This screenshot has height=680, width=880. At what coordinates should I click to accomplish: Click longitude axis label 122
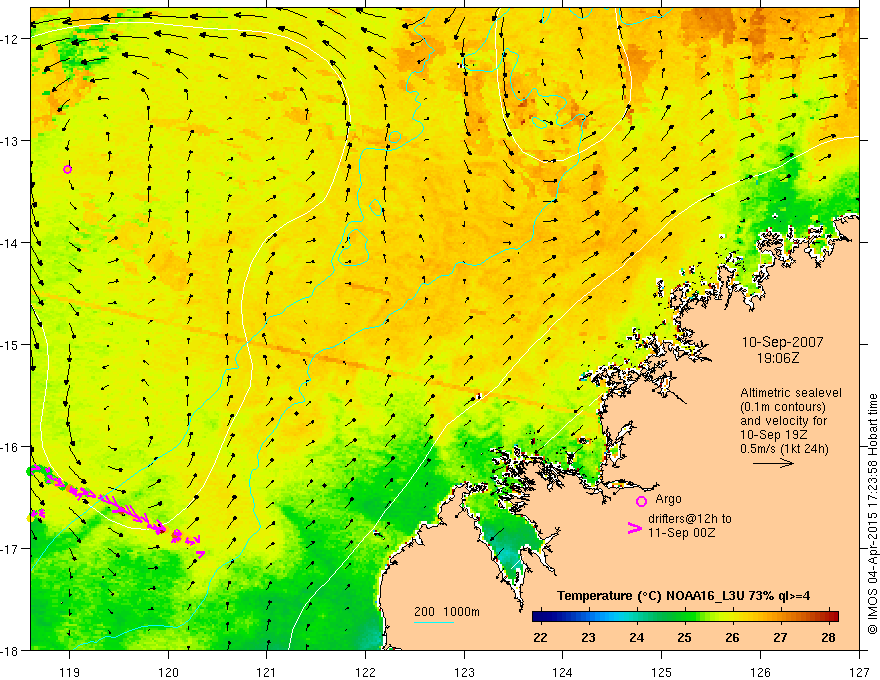(365, 672)
